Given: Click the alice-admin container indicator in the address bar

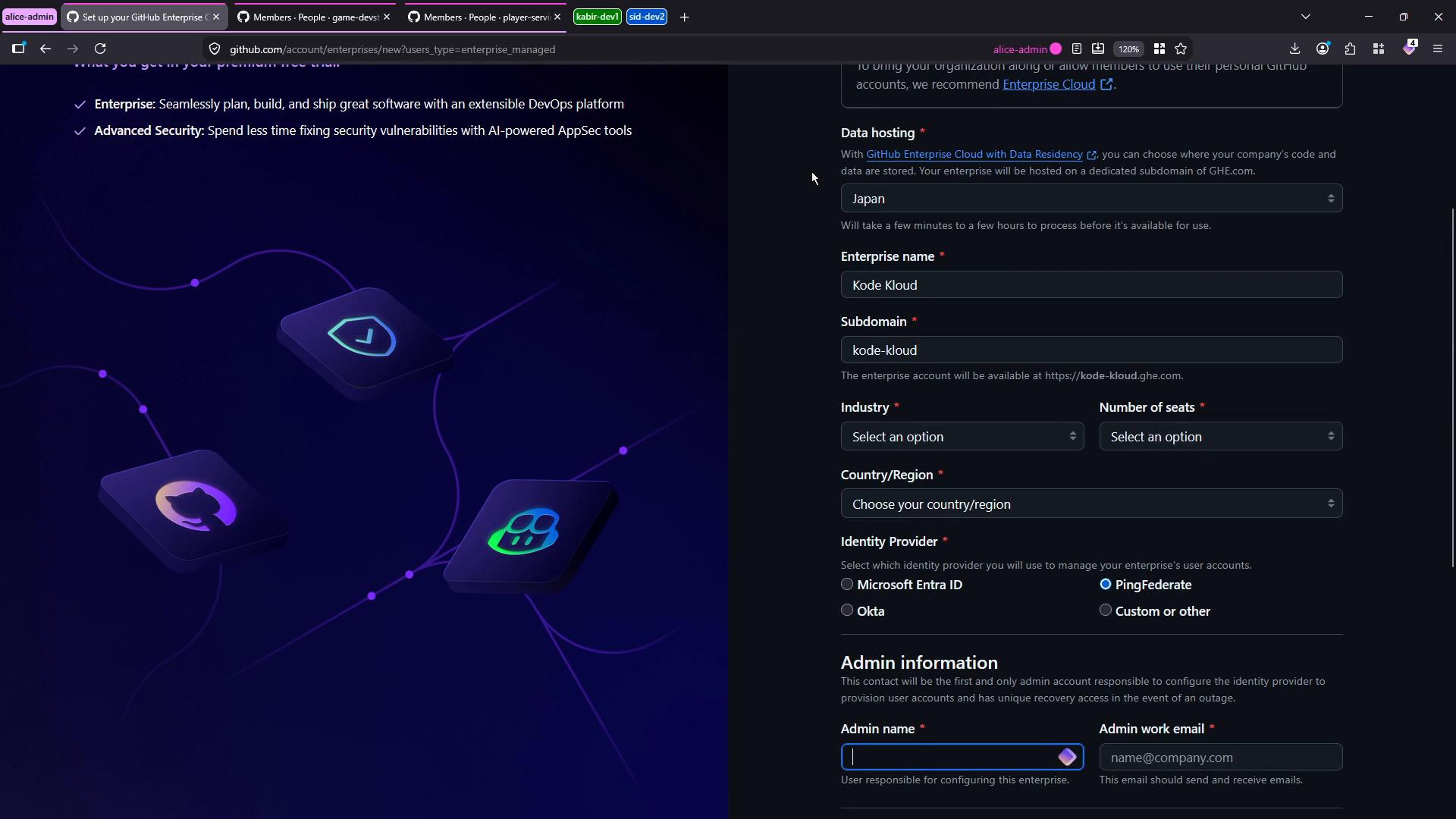Looking at the screenshot, I should click(1027, 49).
